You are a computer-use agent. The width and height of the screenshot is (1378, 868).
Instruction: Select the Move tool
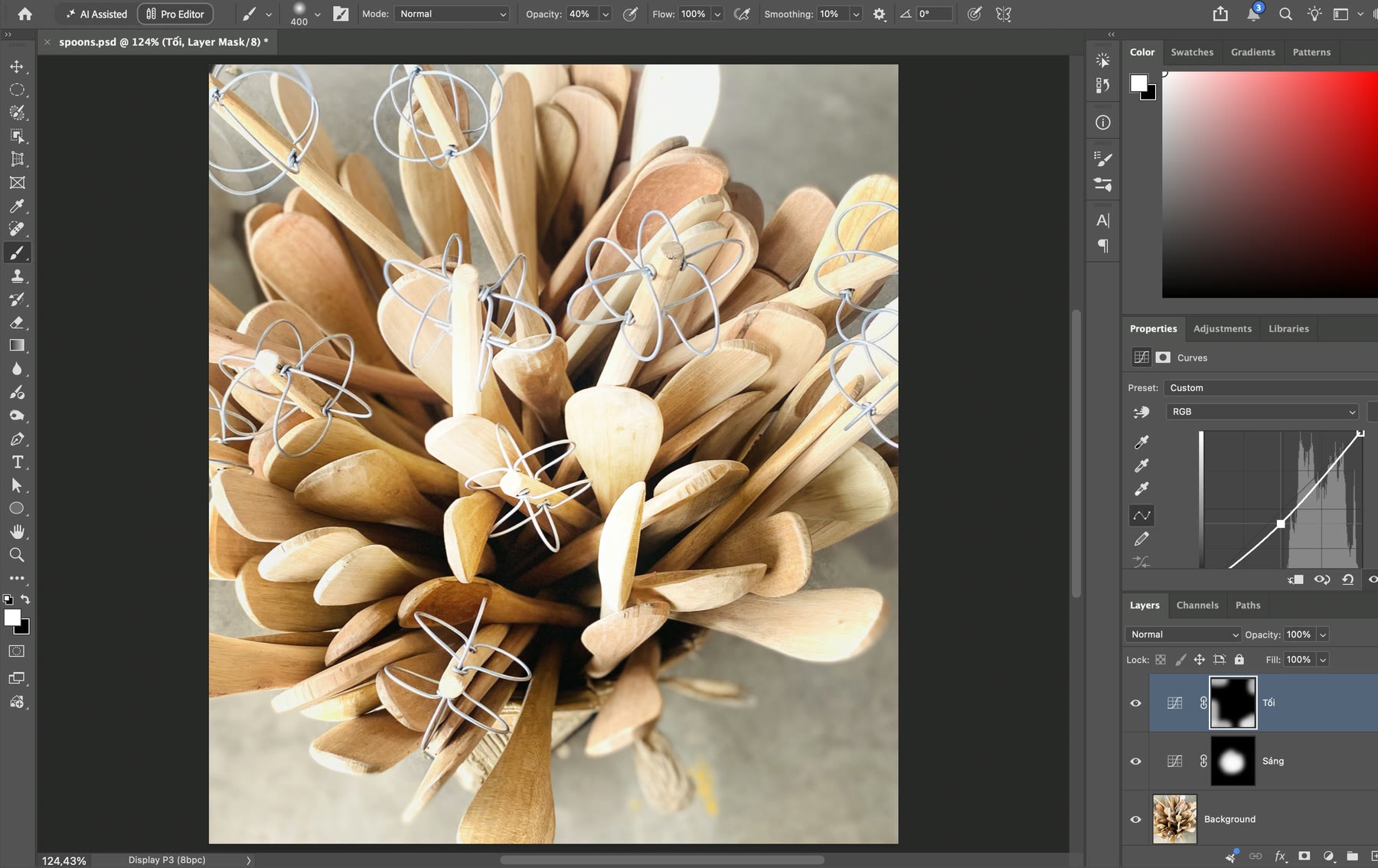(17, 67)
